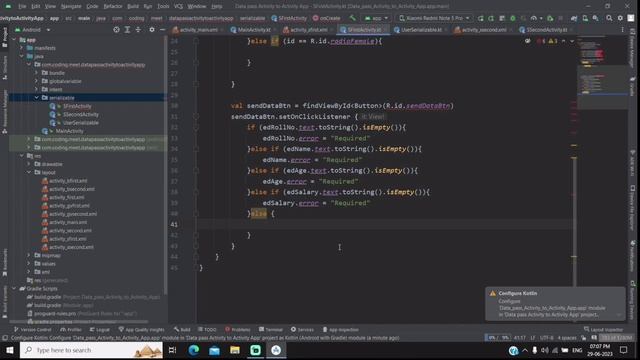Open Project panel settings gear
Image resolution: width=640 pixels, height=360 pixels.
(x=152, y=30)
